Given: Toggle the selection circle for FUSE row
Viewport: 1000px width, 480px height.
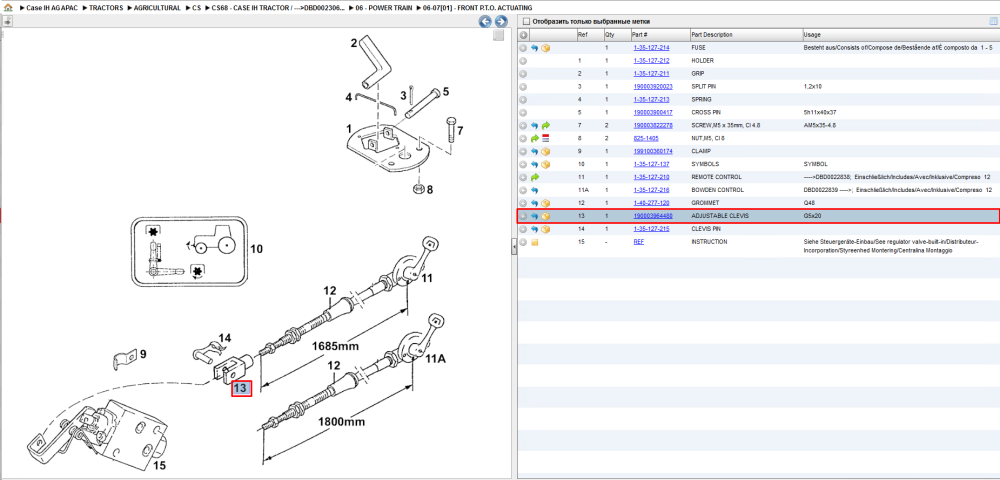Looking at the screenshot, I should (x=524, y=48).
